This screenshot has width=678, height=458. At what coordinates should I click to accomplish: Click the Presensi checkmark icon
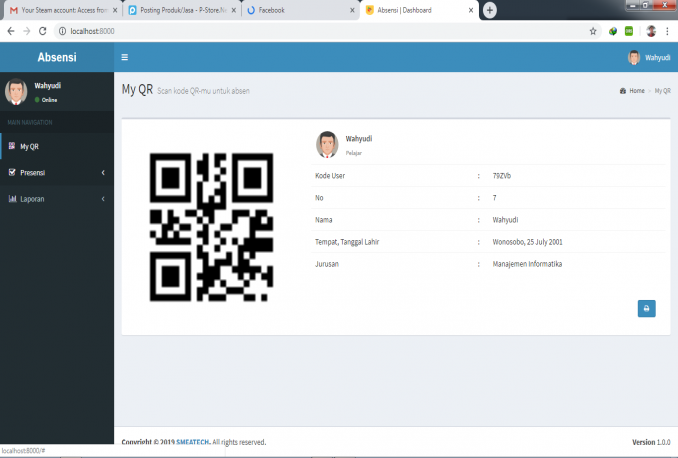point(12,172)
